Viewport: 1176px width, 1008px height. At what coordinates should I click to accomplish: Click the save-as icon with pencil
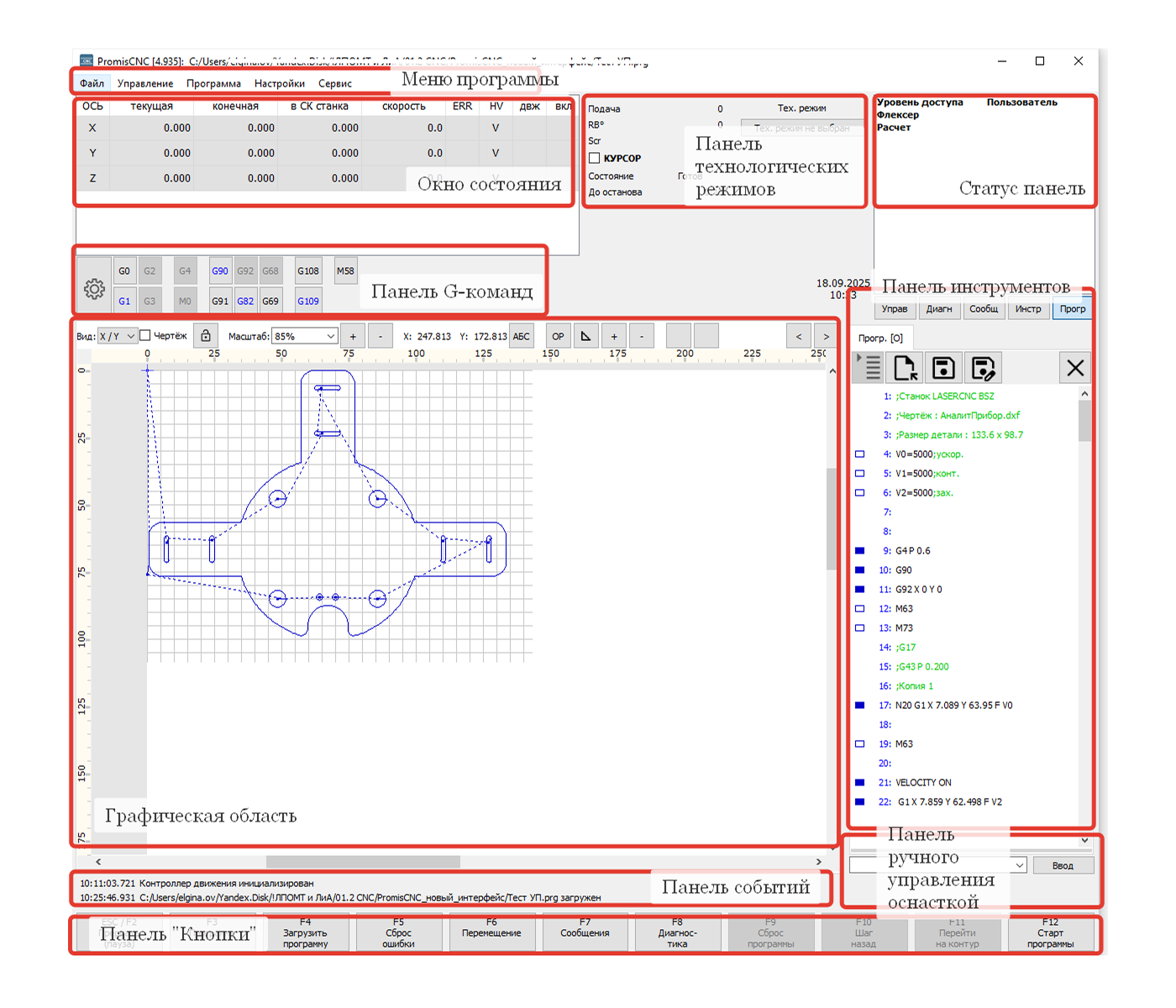(x=982, y=368)
